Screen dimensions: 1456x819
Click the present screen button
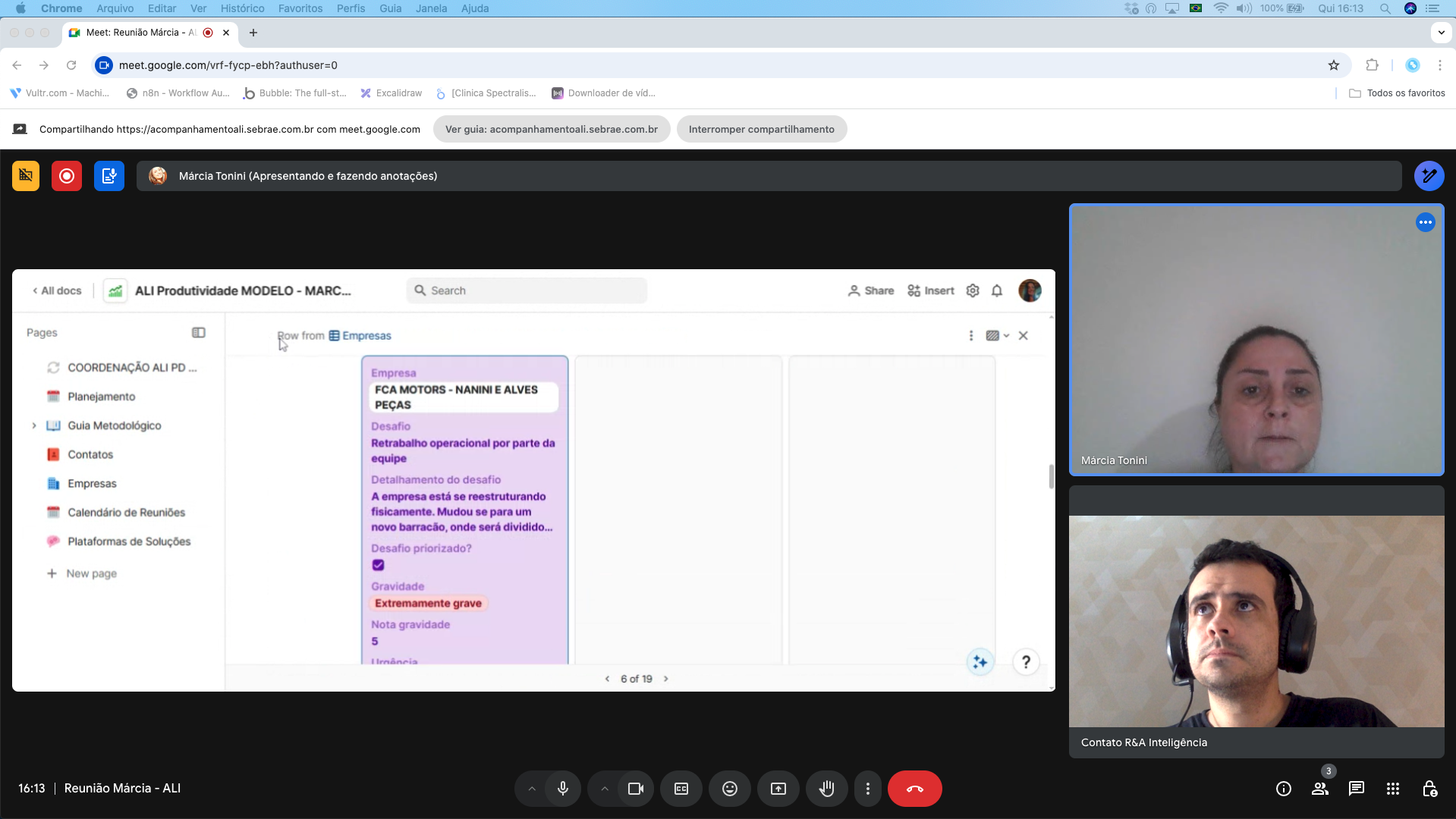pyautogui.click(x=778, y=789)
